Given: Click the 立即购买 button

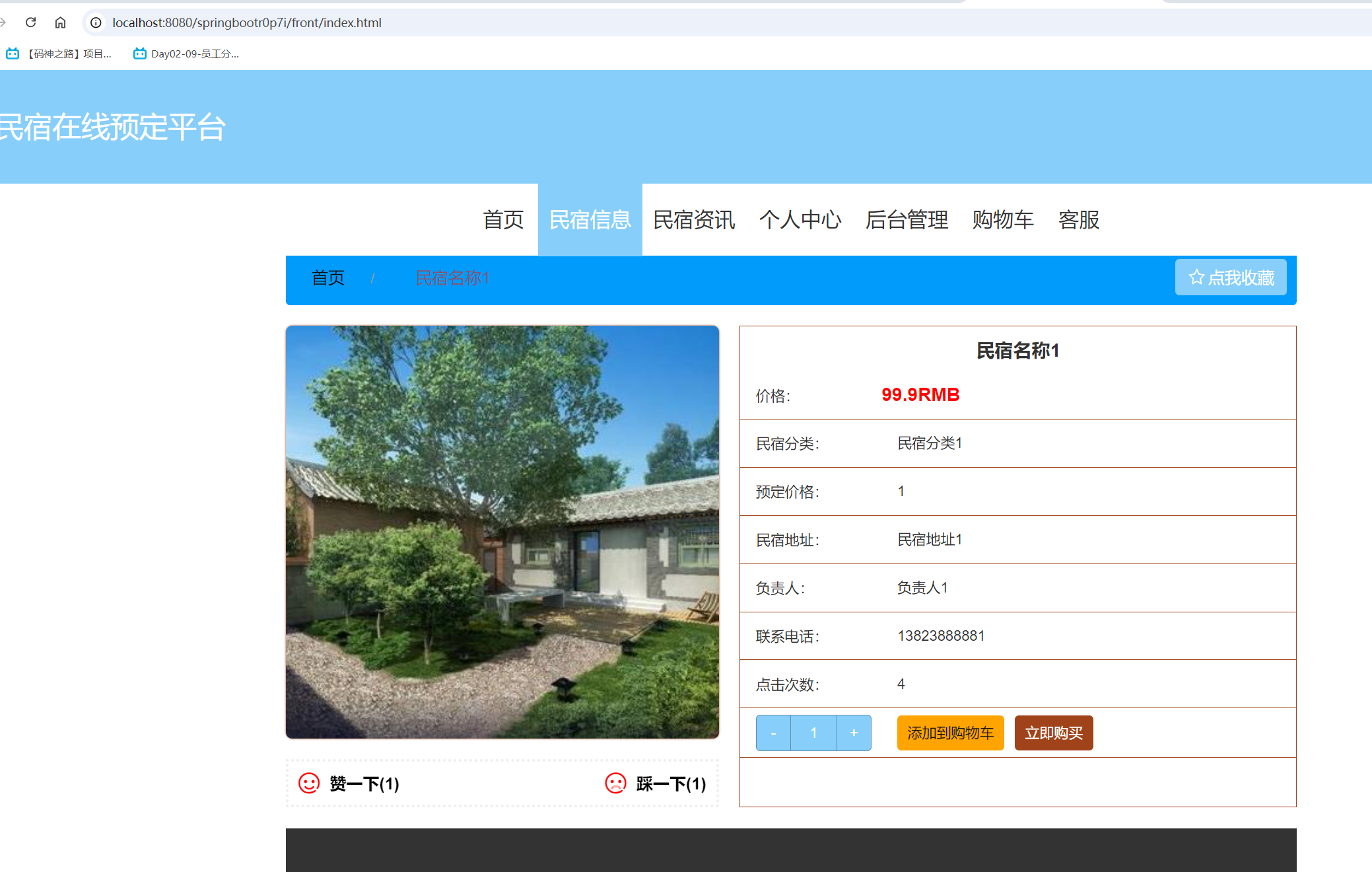Looking at the screenshot, I should [1053, 733].
